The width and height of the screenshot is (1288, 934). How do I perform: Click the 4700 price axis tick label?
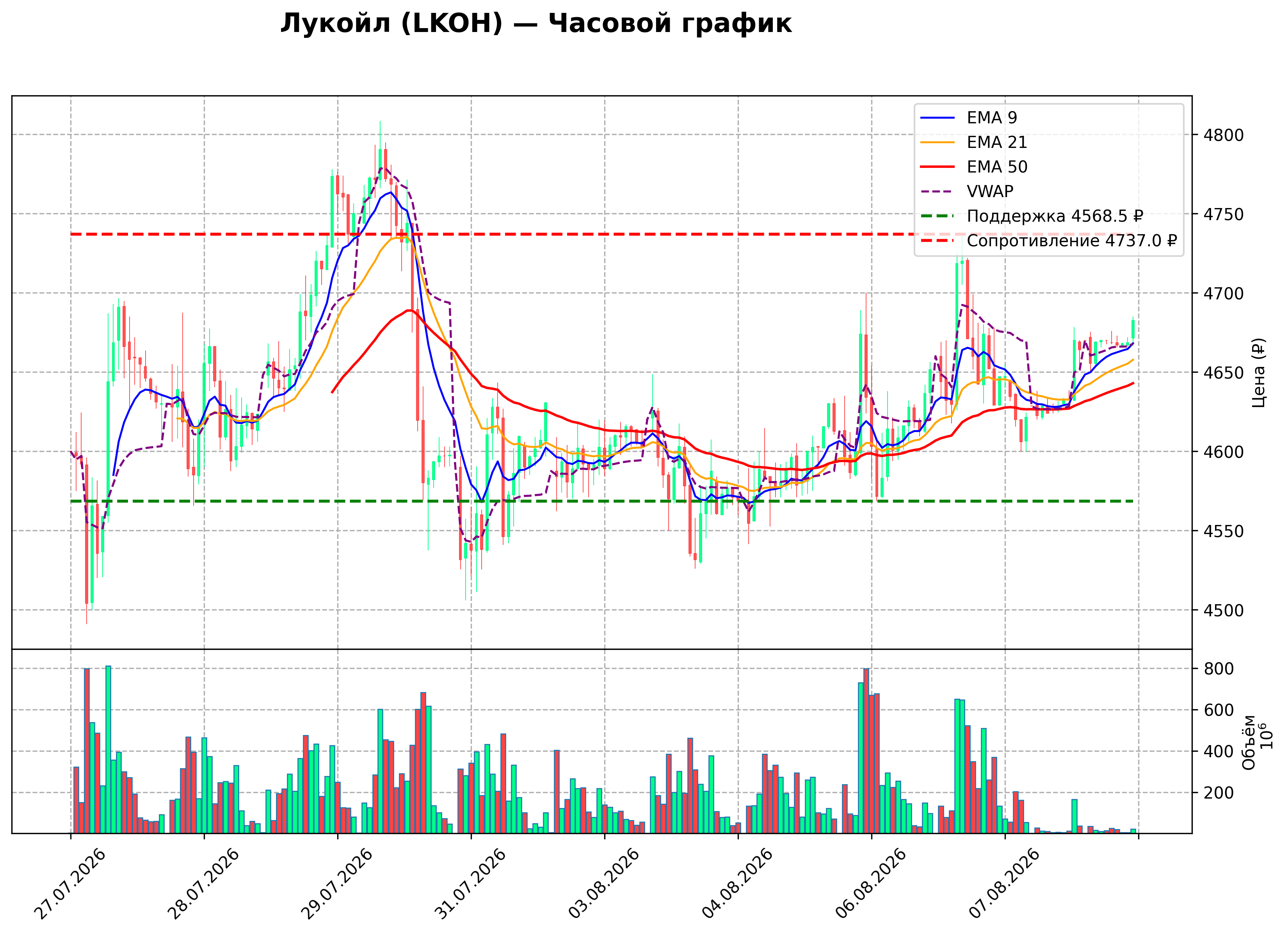coord(1223,294)
